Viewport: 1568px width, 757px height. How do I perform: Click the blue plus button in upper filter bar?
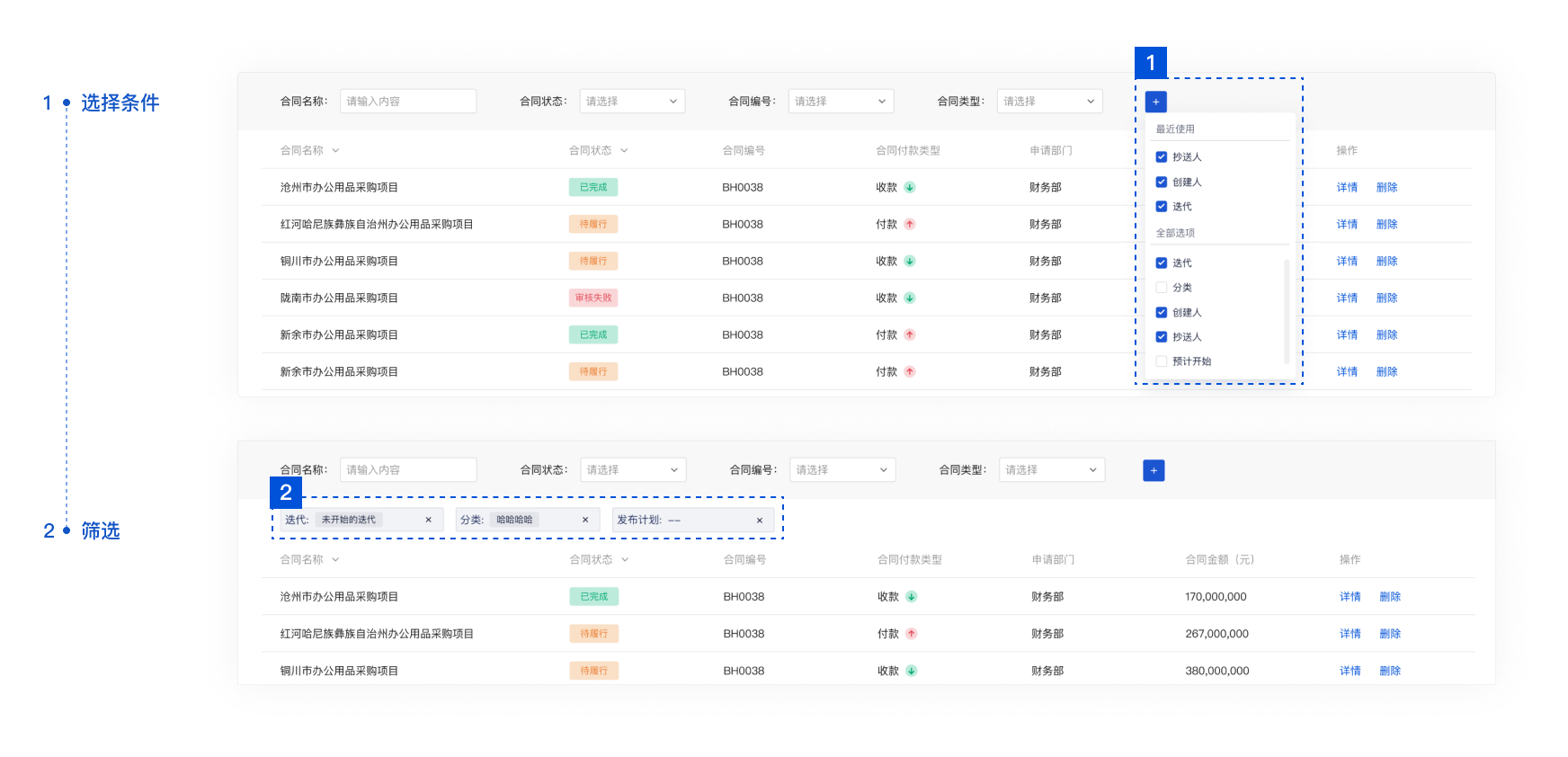pos(1155,102)
